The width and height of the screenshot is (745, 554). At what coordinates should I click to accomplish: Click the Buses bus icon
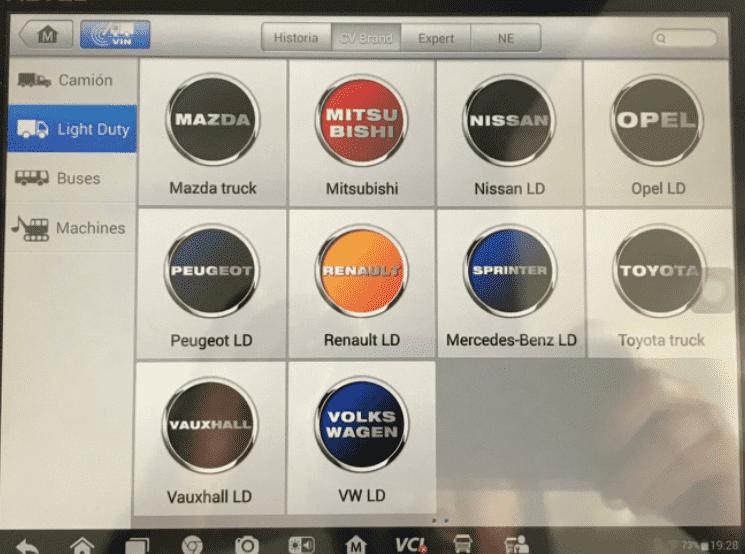[x=32, y=178]
